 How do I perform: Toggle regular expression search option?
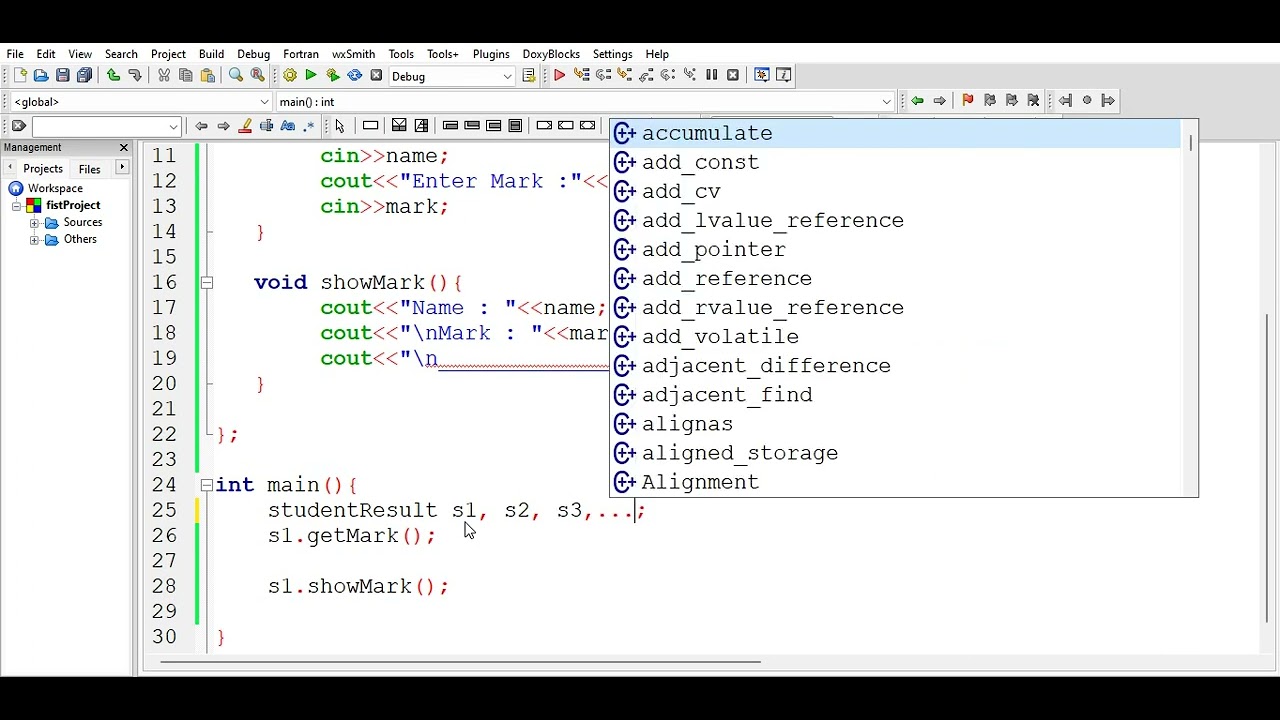tap(309, 126)
